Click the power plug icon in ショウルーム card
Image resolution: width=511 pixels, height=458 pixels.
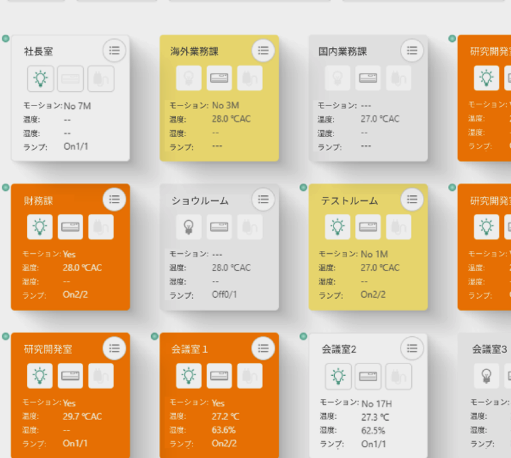(x=250, y=227)
